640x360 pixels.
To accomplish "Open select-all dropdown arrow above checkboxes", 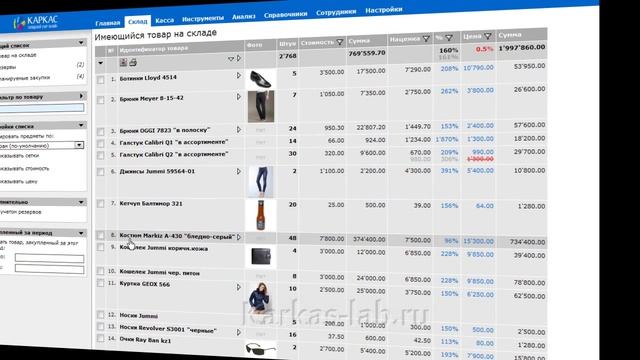I will click(x=100, y=63).
